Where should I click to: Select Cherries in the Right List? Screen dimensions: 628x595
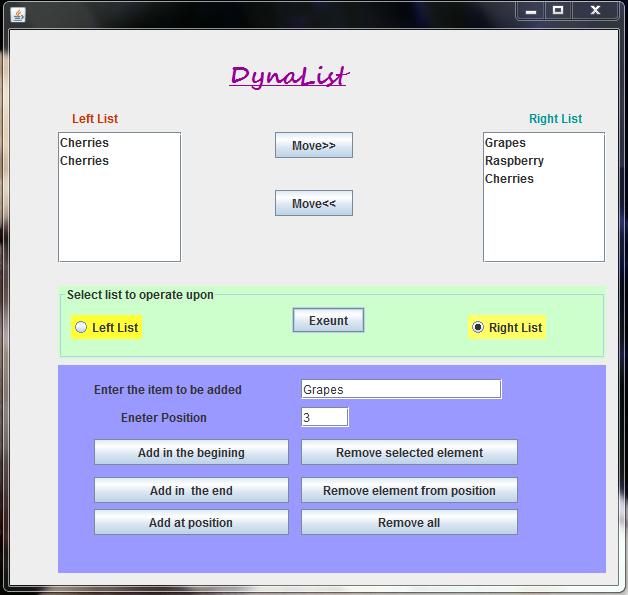coord(544,179)
